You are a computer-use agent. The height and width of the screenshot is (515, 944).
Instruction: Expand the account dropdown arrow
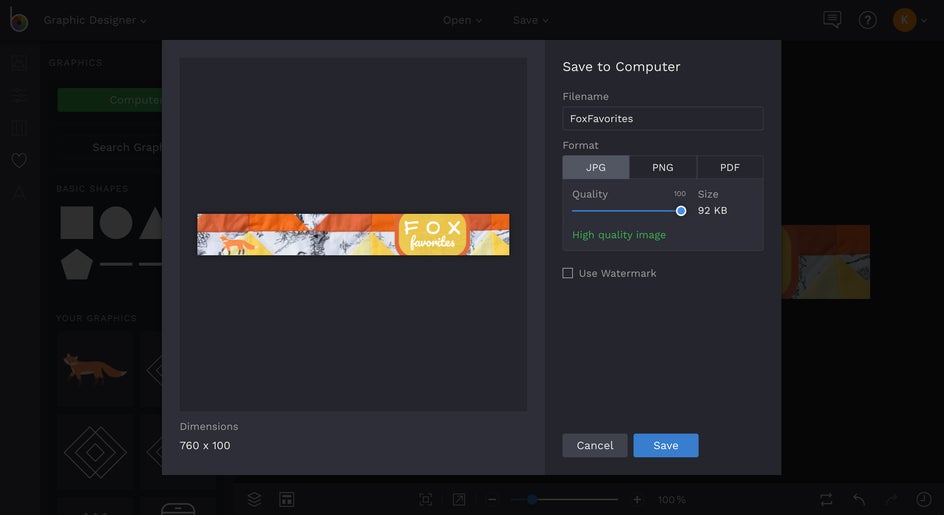click(x=924, y=20)
